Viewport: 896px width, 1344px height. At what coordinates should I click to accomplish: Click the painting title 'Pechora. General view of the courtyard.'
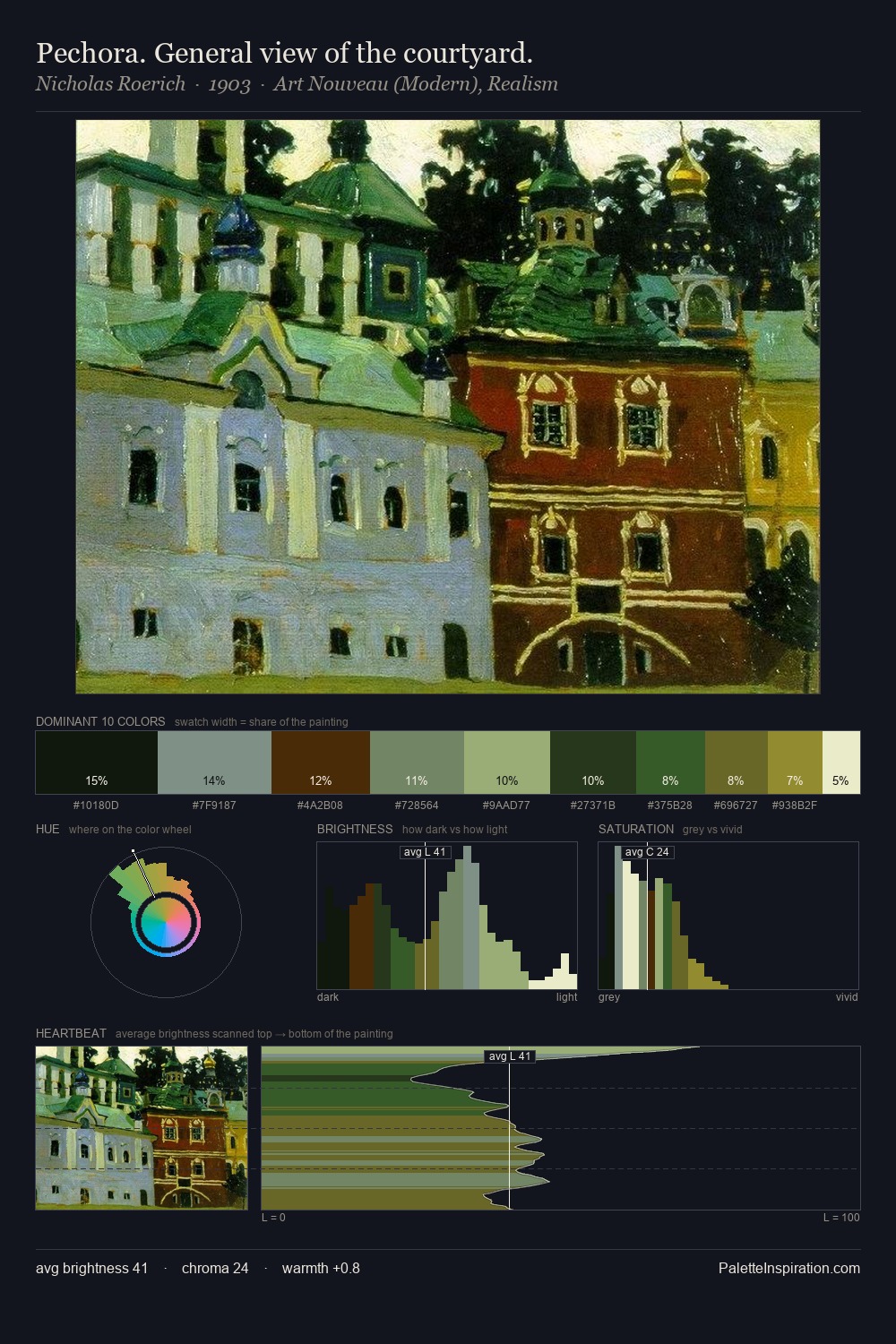point(284,53)
